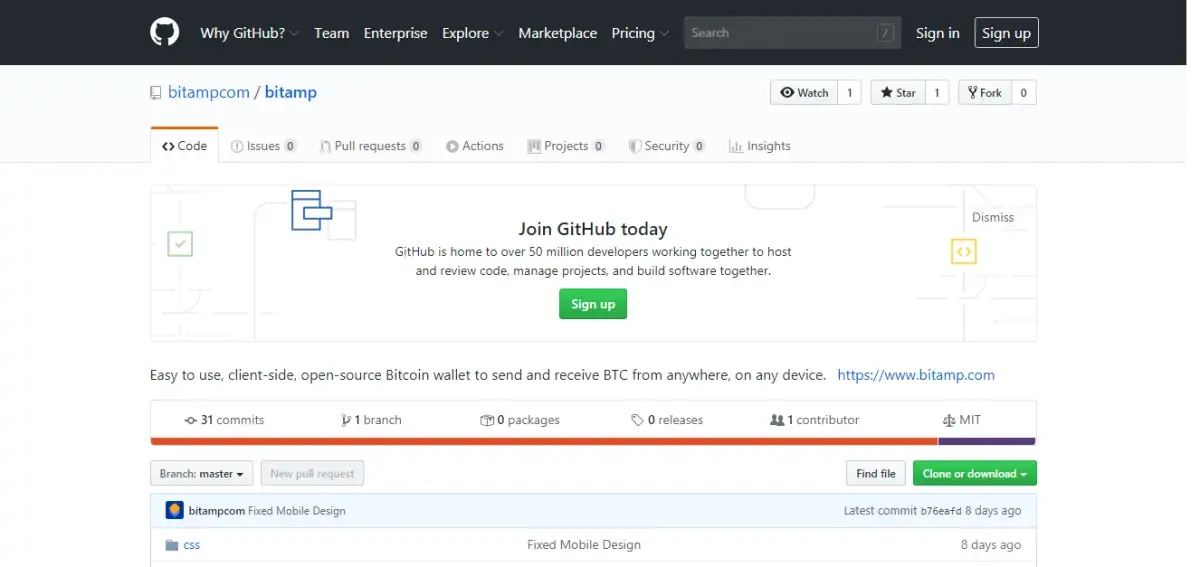Switch to the Issues tab
This screenshot has width=1200, height=567.
pyautogui.click(x=263, y=146)
